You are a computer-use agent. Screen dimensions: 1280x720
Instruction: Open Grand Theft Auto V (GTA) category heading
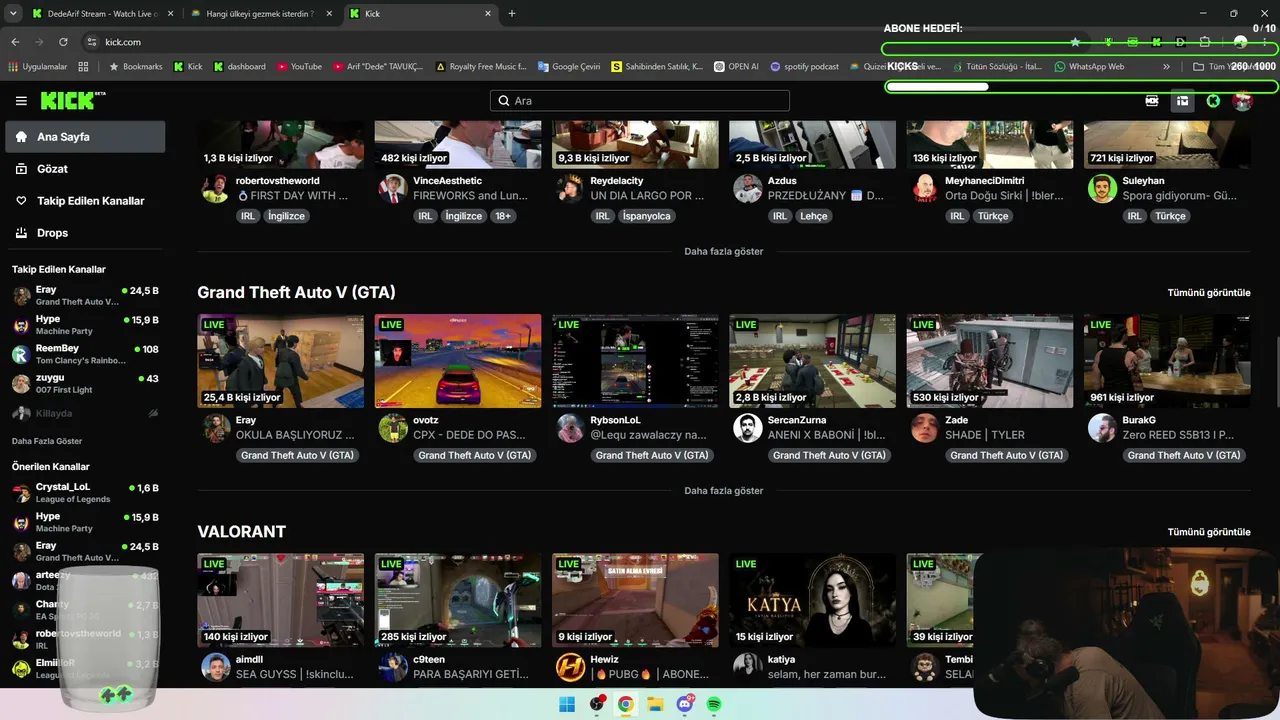pyautogui.click(x=296, y=292)
